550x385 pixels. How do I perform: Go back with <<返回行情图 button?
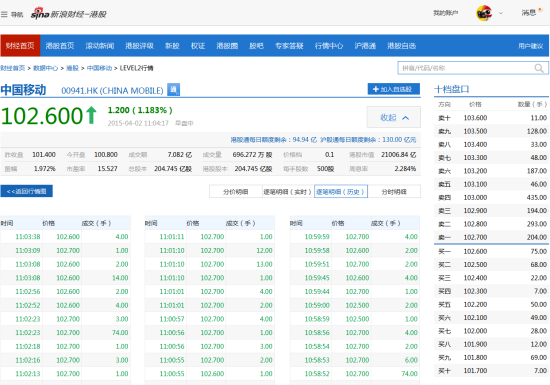click(27, 191)
